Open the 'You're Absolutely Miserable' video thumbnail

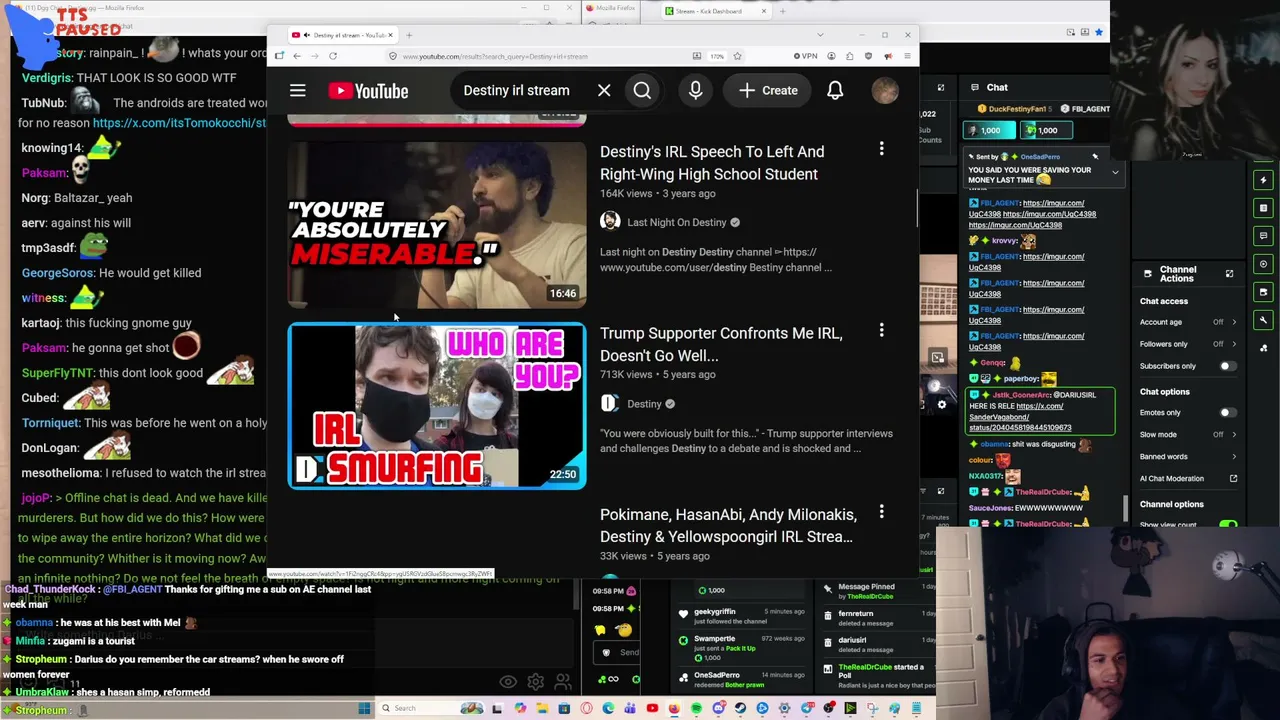click(x=437, y=225)
